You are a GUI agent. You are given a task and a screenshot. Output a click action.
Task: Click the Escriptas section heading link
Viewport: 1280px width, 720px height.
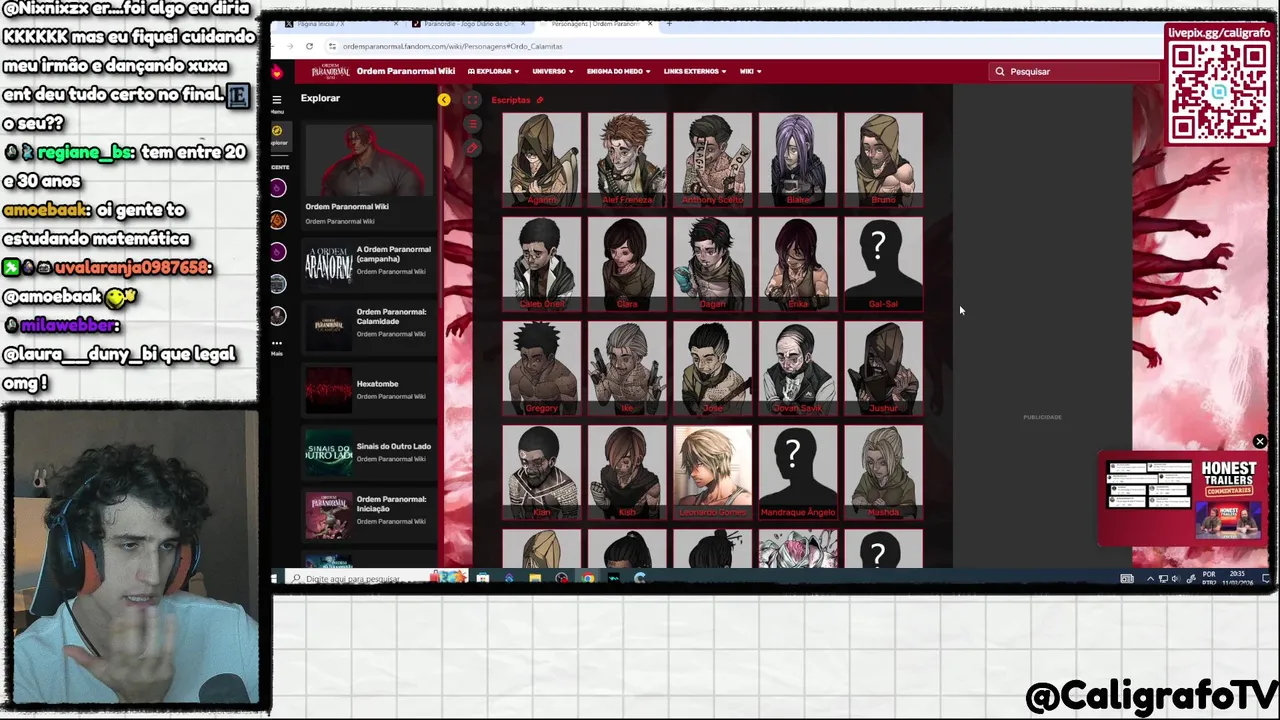click(x=510, y=100)
